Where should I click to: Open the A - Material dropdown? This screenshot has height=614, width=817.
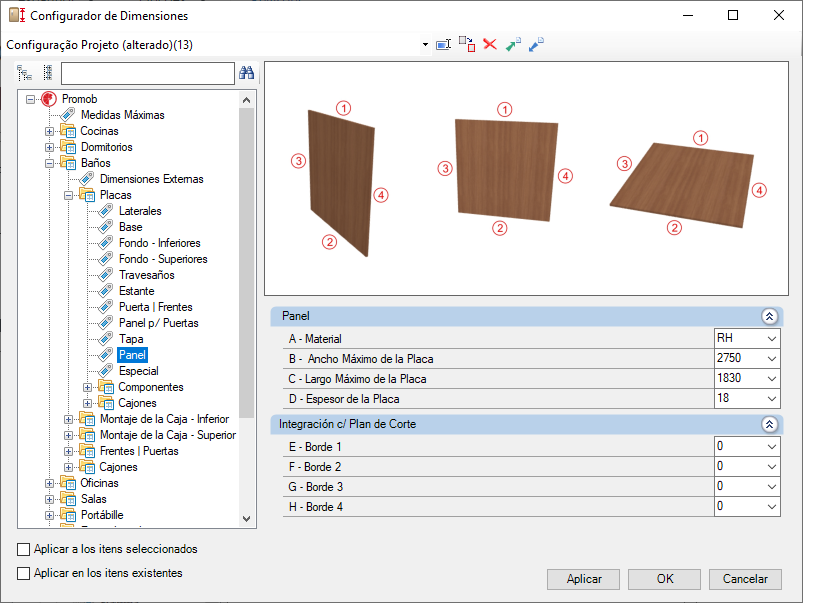pyautogui.click(x=772, y=339)
